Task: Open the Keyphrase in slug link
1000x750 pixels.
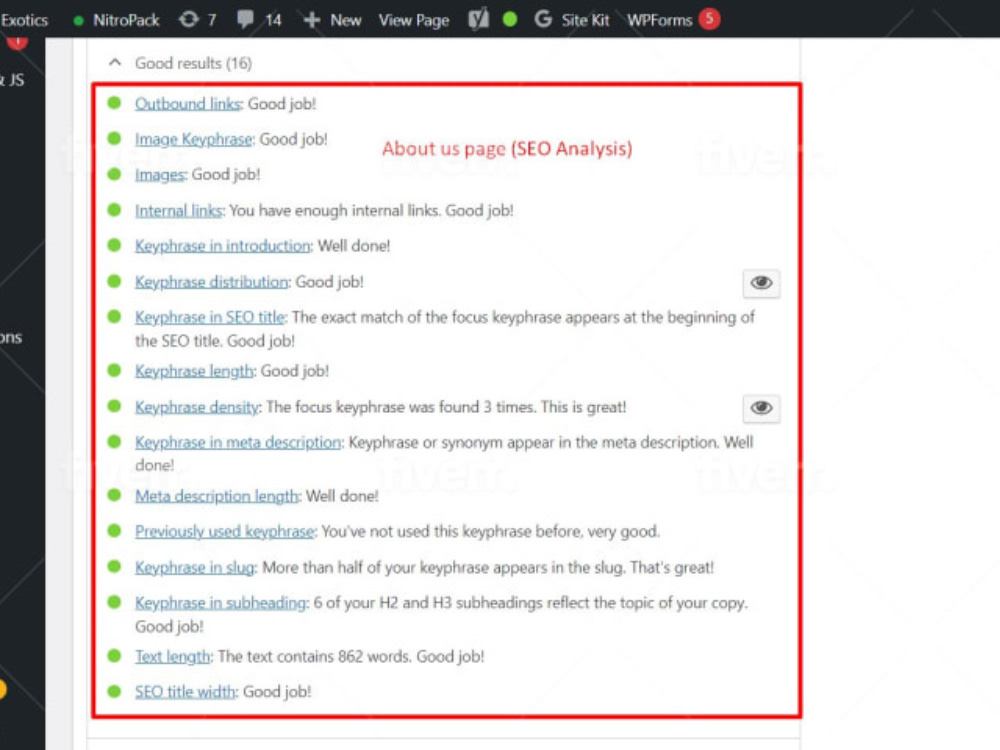Action: 195,567
